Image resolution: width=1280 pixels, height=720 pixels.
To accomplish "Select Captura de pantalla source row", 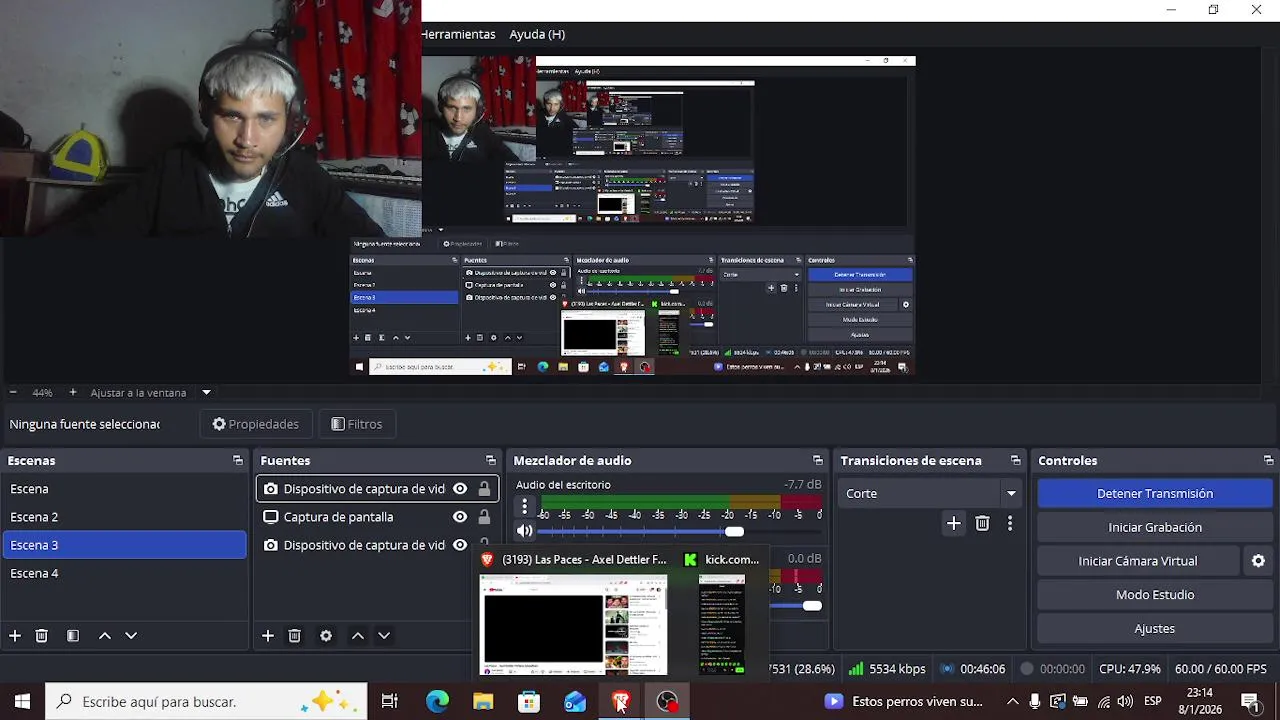I will point(377,517).
